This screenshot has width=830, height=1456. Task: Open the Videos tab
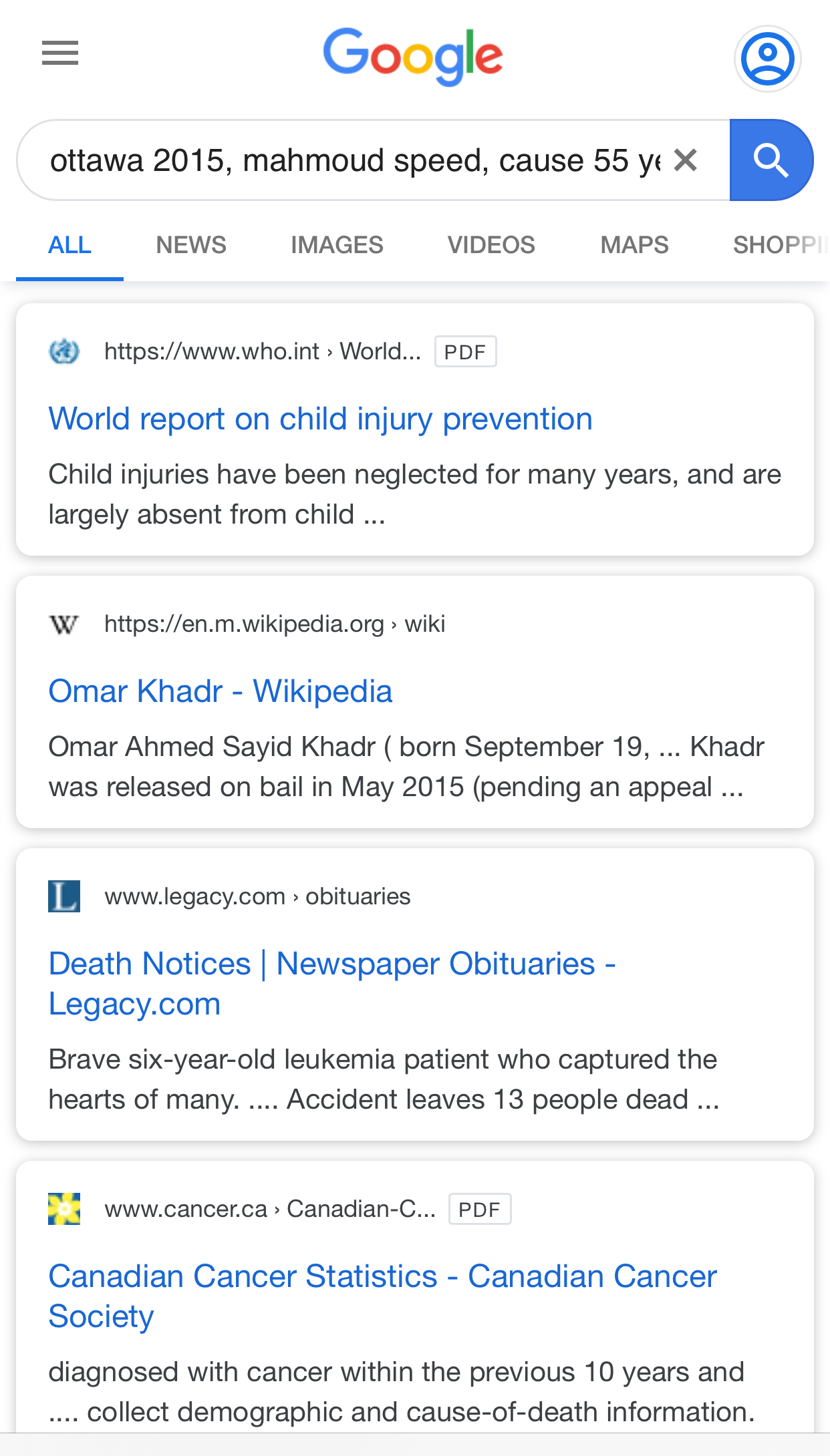click(x=491, y=245)
